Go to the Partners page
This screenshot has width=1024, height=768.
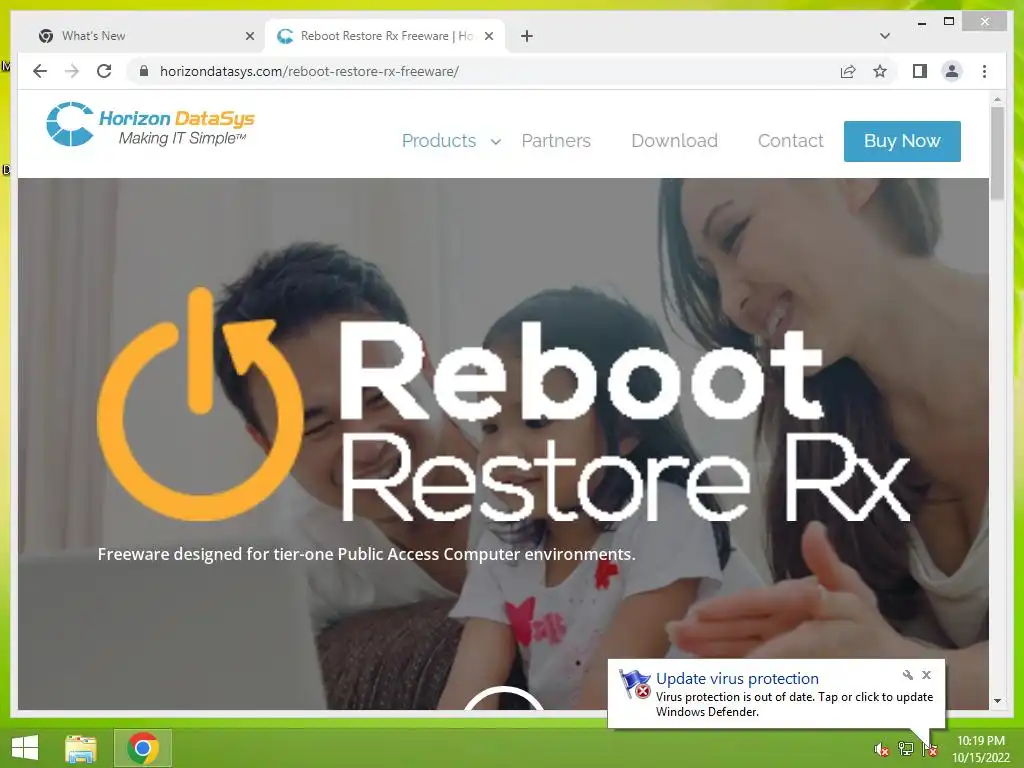(x=556, y=140)
